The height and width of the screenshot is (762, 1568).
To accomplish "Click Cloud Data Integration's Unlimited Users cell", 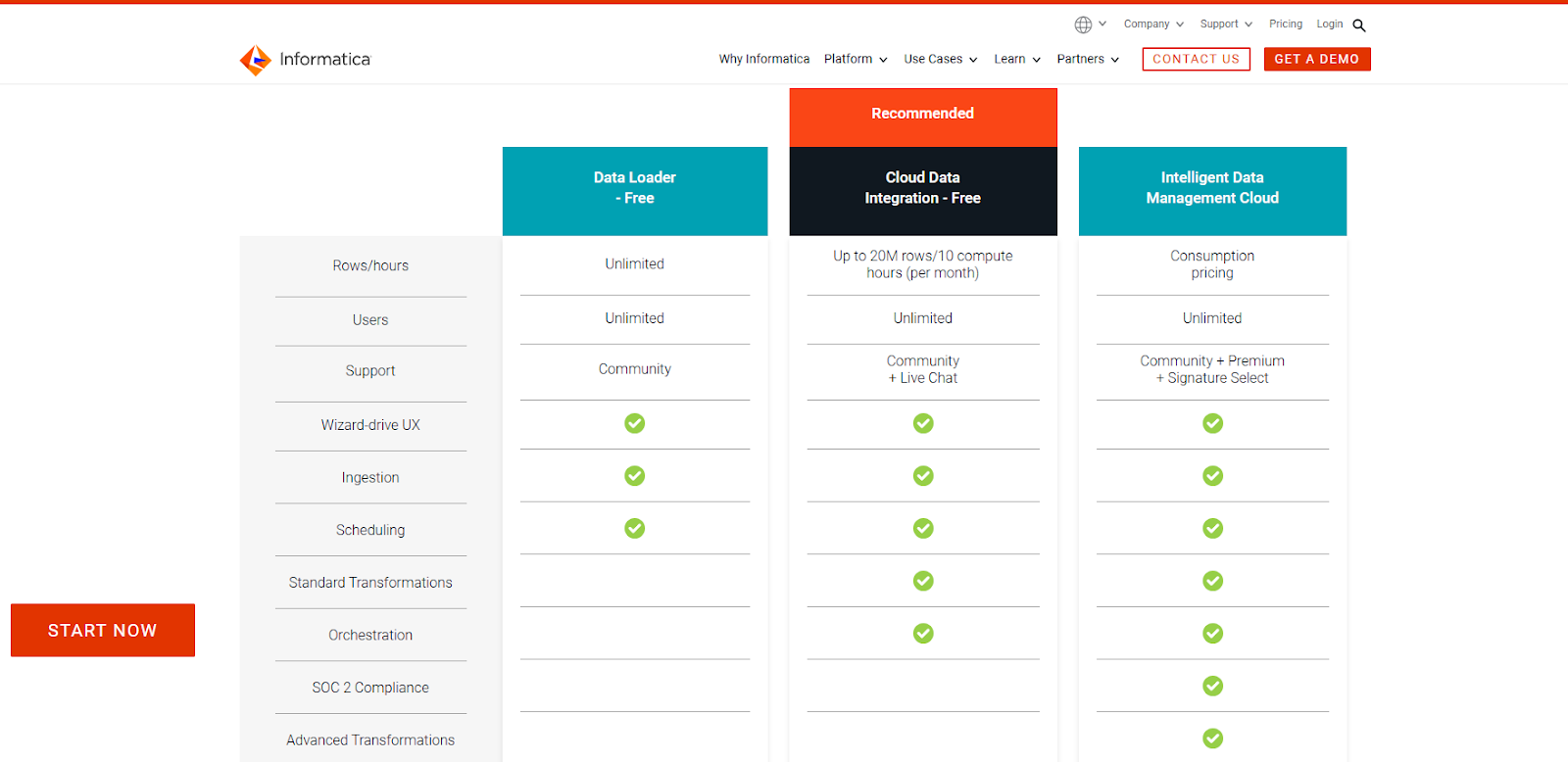I will 923,318.
